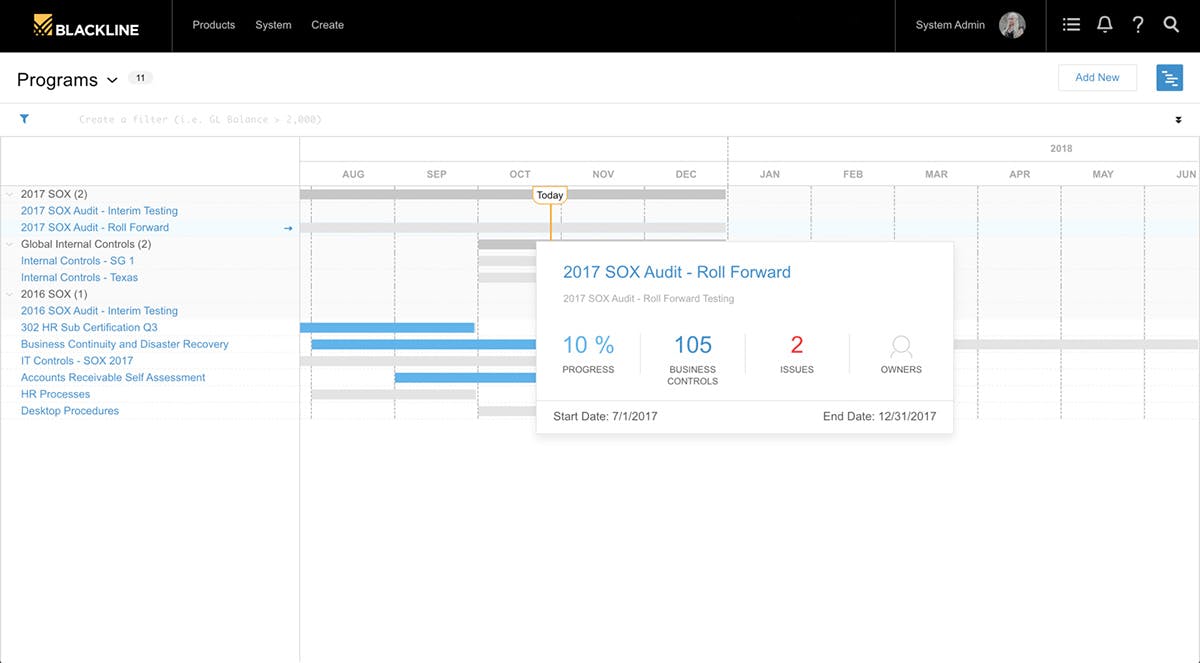Click the BlackLine logo
Viewport: 1200px width, 663px height.
(x=86, y=26)
